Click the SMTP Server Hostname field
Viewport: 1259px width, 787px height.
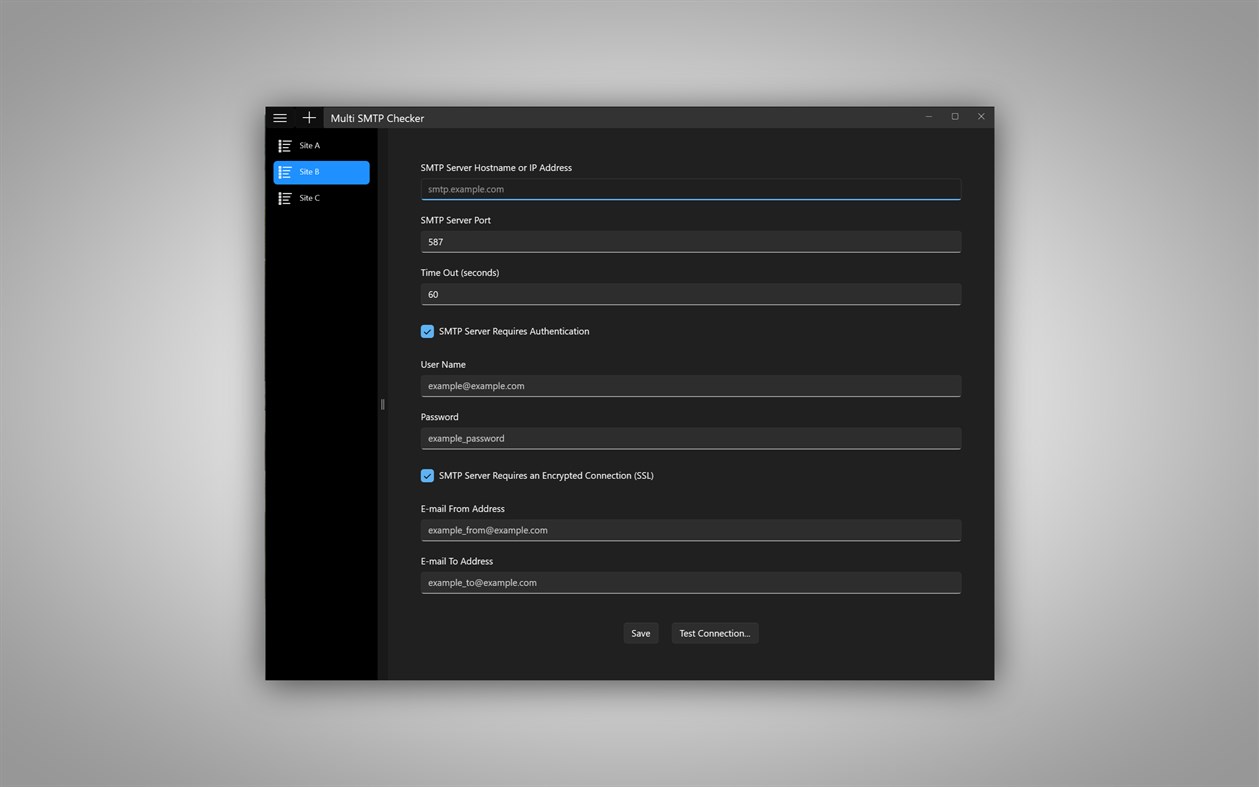[x=690, y=189]
